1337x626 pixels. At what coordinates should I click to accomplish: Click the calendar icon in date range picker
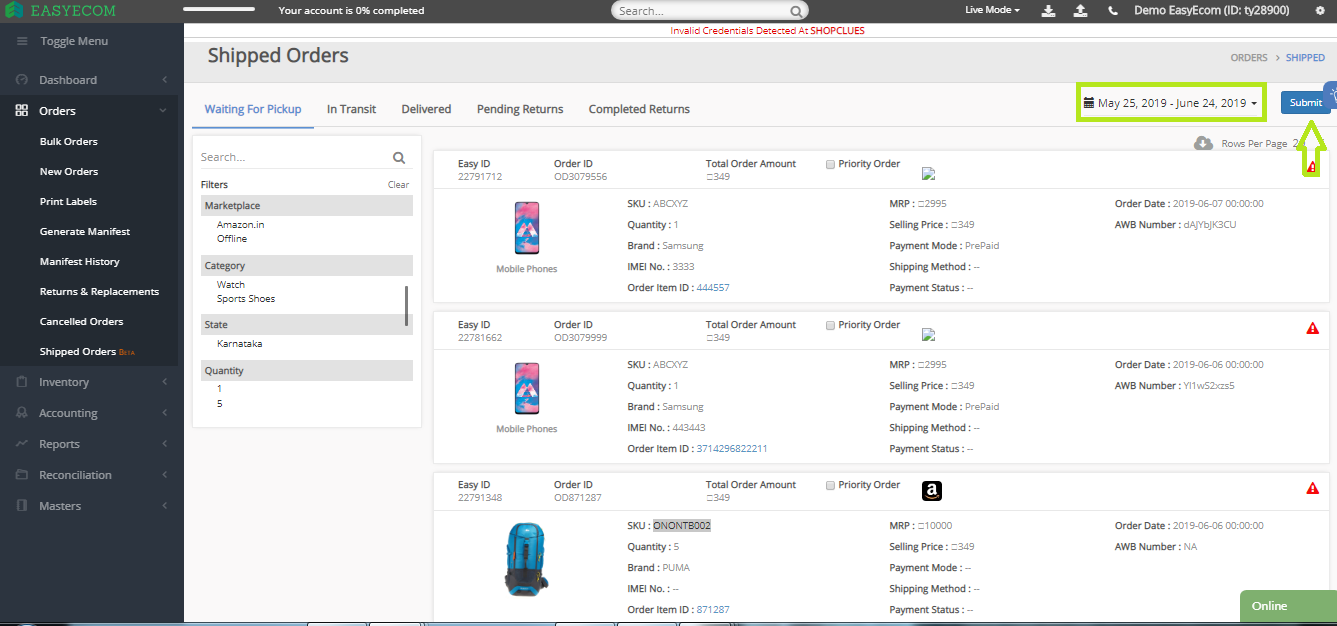point(1089,103)
